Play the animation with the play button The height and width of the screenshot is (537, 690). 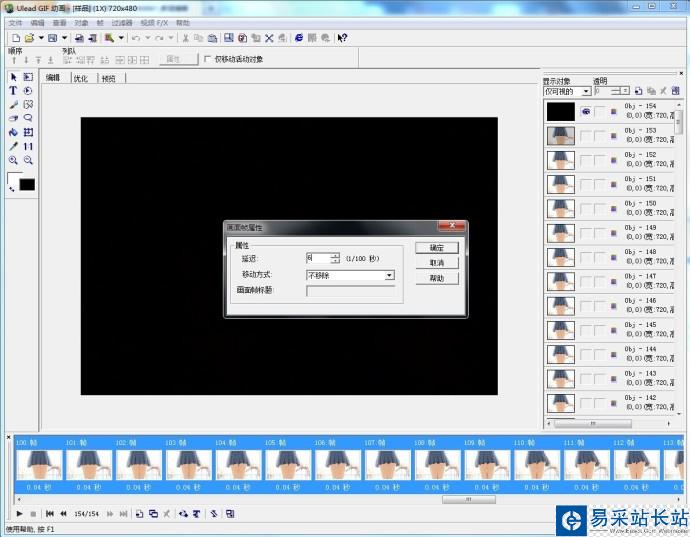pos(19,514)
